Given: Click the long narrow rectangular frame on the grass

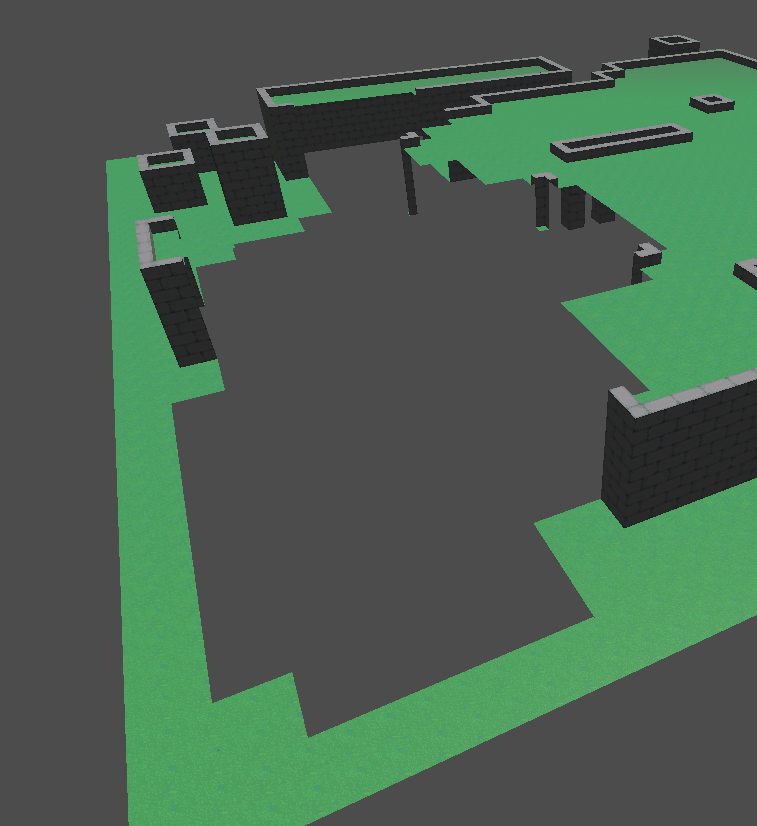Looking at the screenshot, I should click(x=621, y=141).
